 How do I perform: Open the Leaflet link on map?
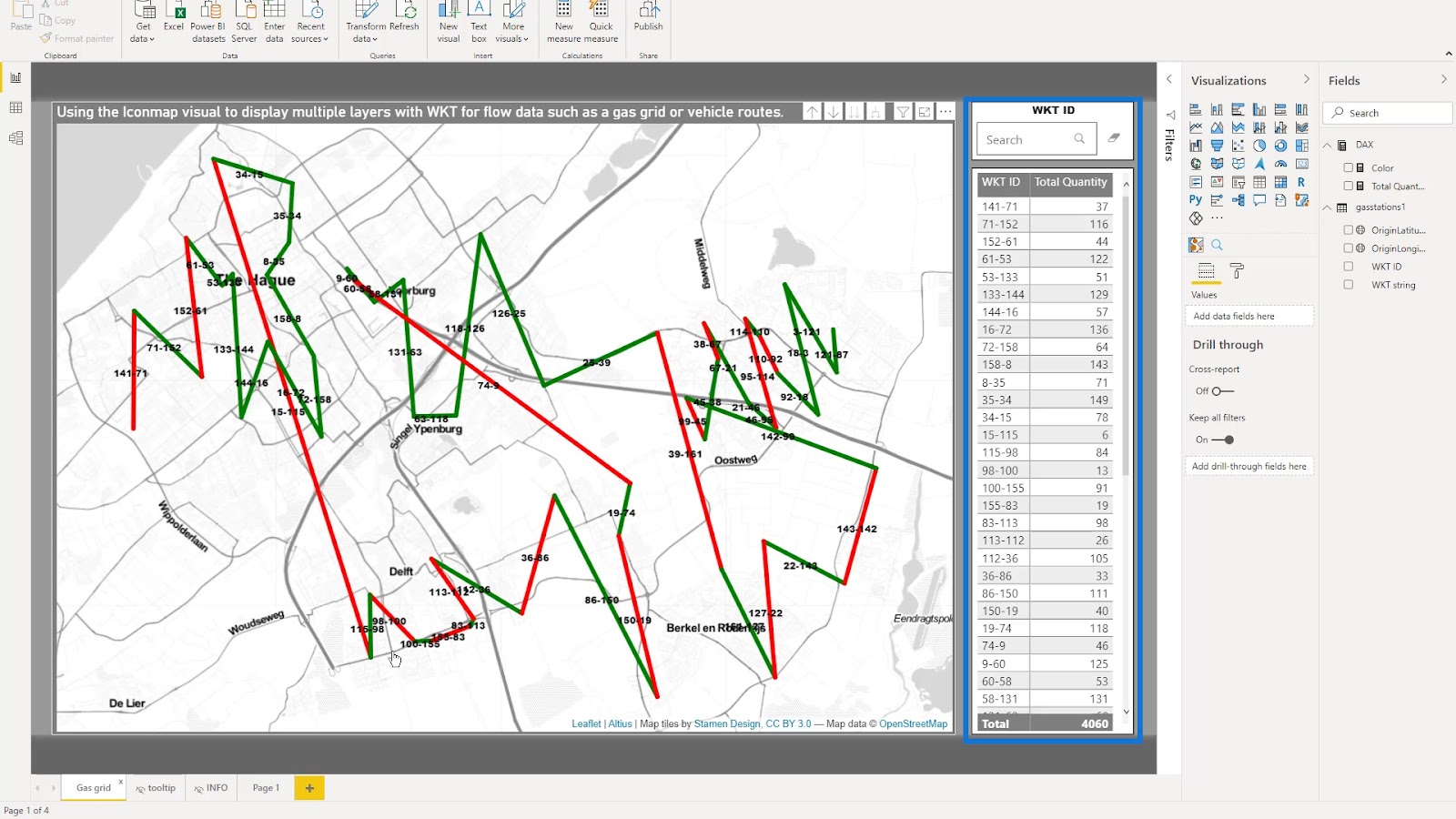[x=586, y=724]
